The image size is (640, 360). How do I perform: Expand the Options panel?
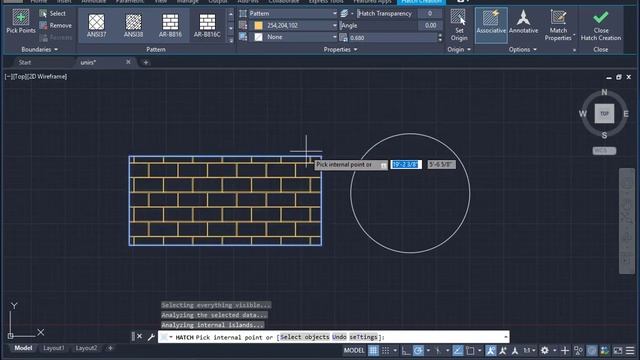click(522, 49)
